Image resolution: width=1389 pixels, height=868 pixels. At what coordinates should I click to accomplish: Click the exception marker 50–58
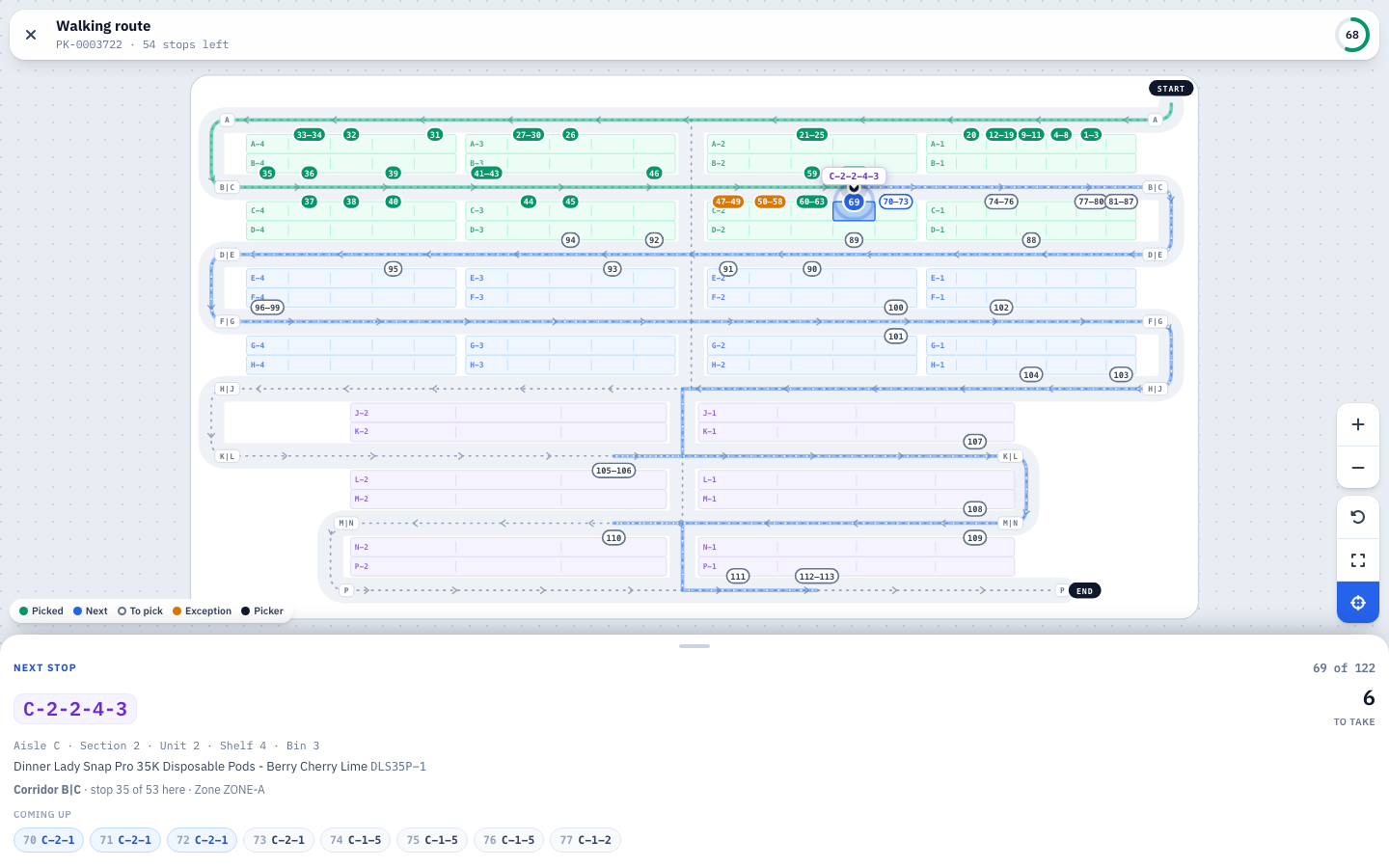(770, 202)
